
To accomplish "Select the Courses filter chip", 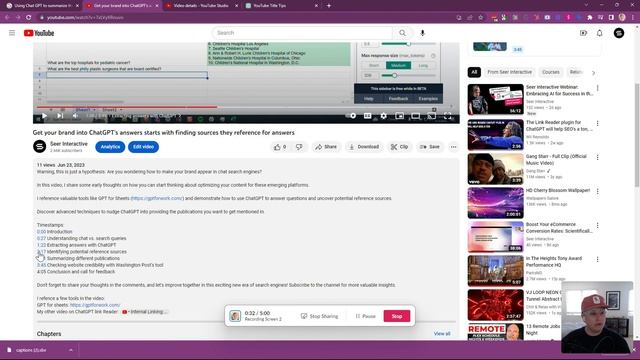I will coord(551,72).
